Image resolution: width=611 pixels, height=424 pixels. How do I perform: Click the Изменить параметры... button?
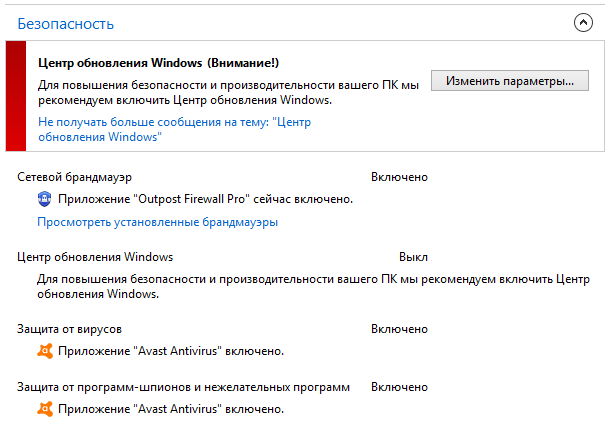[510, 81]
